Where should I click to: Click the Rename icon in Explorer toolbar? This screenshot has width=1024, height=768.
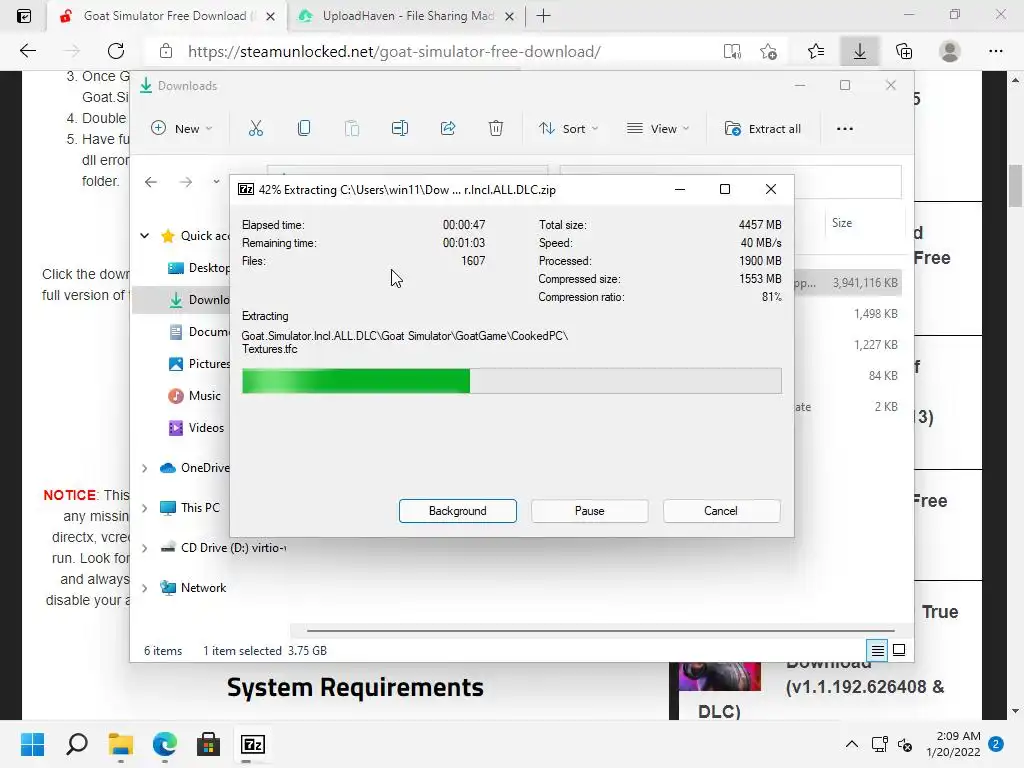(400, 129)
